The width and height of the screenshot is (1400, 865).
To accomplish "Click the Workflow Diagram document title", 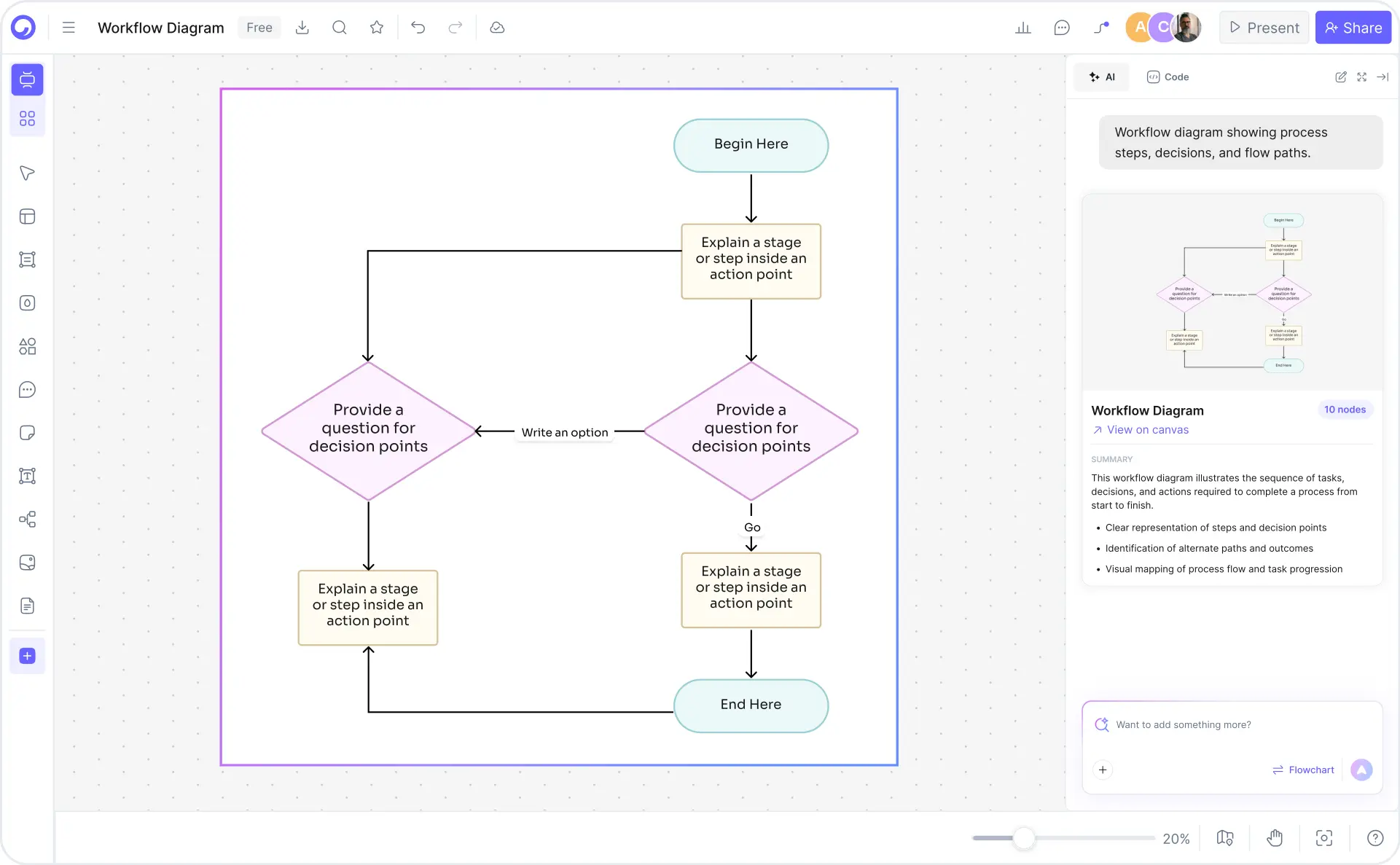I will click(x=161, y=28).
